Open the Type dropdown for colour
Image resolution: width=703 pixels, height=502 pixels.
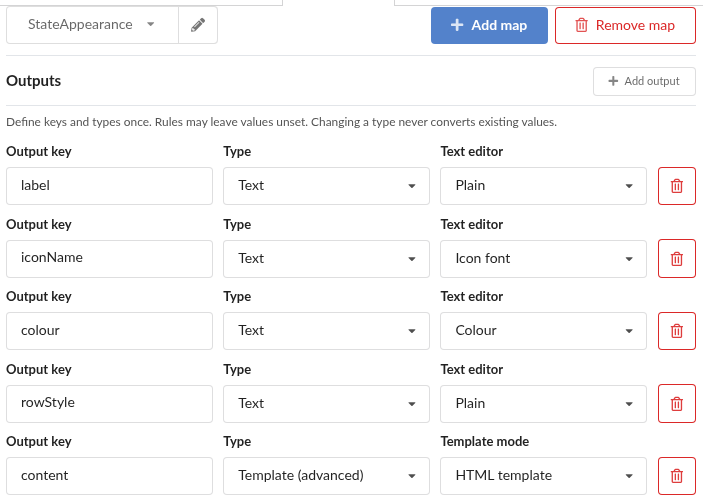pyautogui.click(x=326, y=331)
